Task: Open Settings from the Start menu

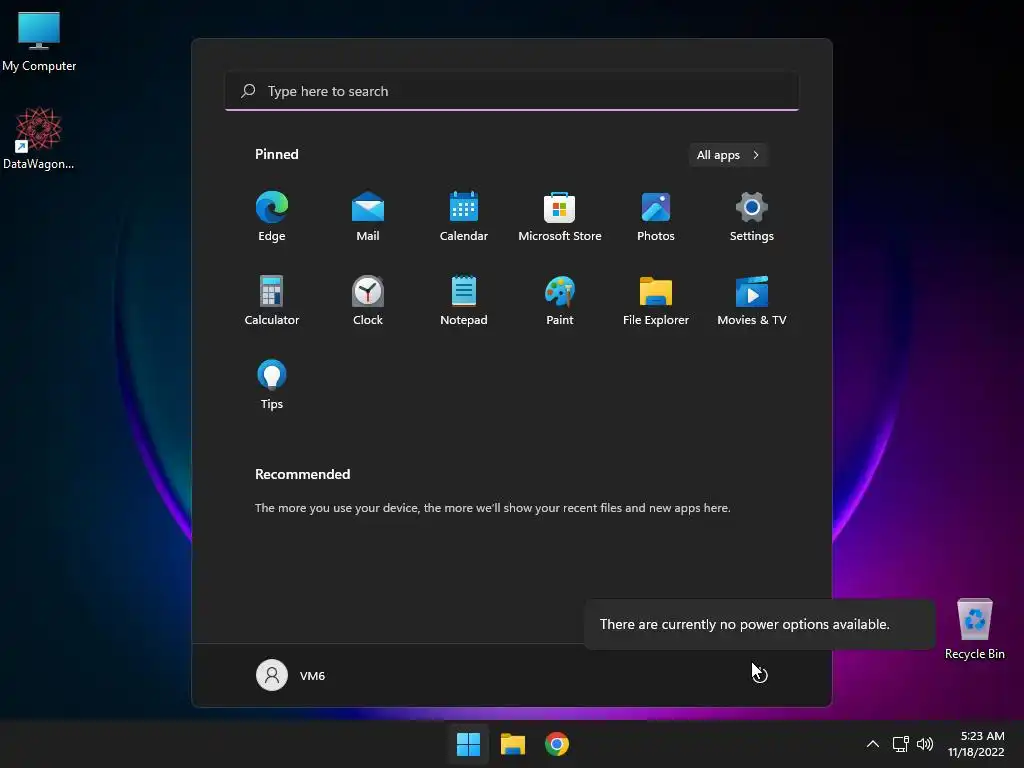Action: coord(752,217)
